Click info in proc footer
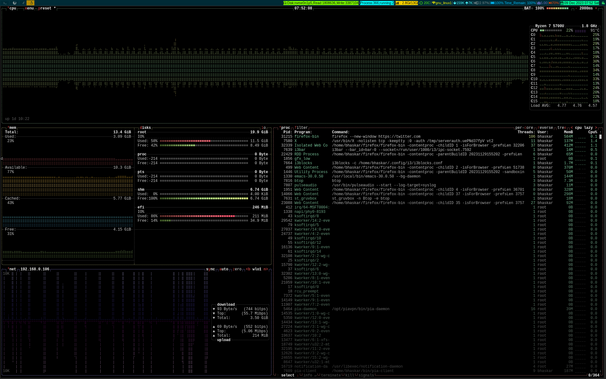The image size is (606, 379). pyautogui.click(x=308, y=375)
